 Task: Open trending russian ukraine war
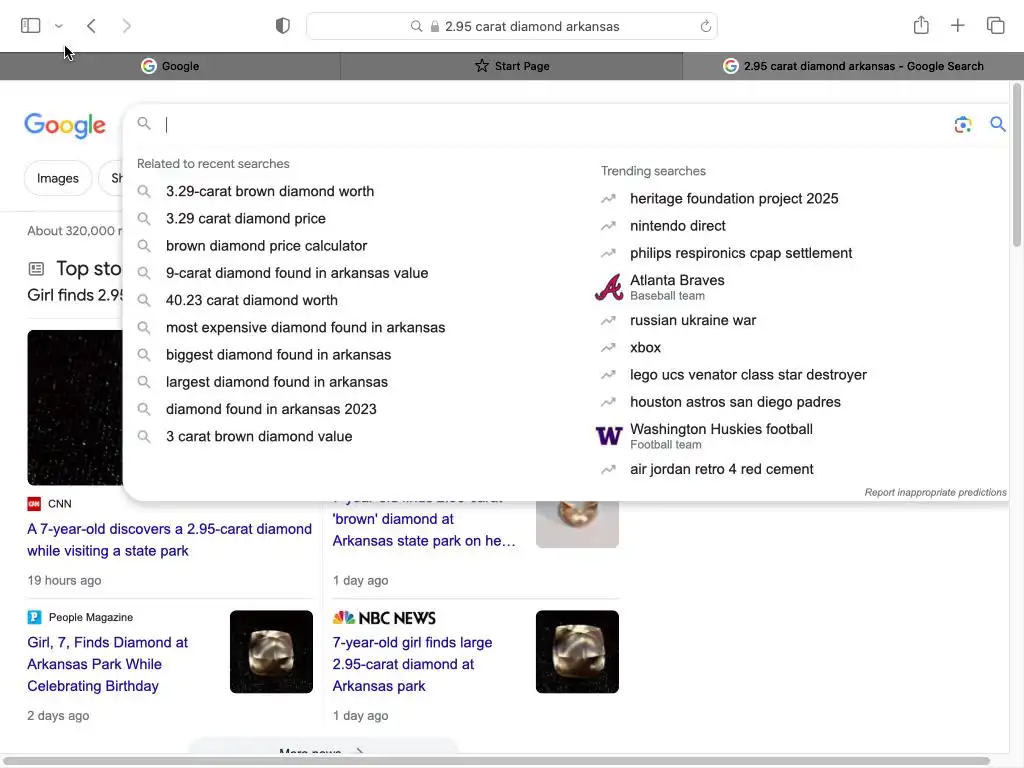pyautogui.click(x=693, y=321)
